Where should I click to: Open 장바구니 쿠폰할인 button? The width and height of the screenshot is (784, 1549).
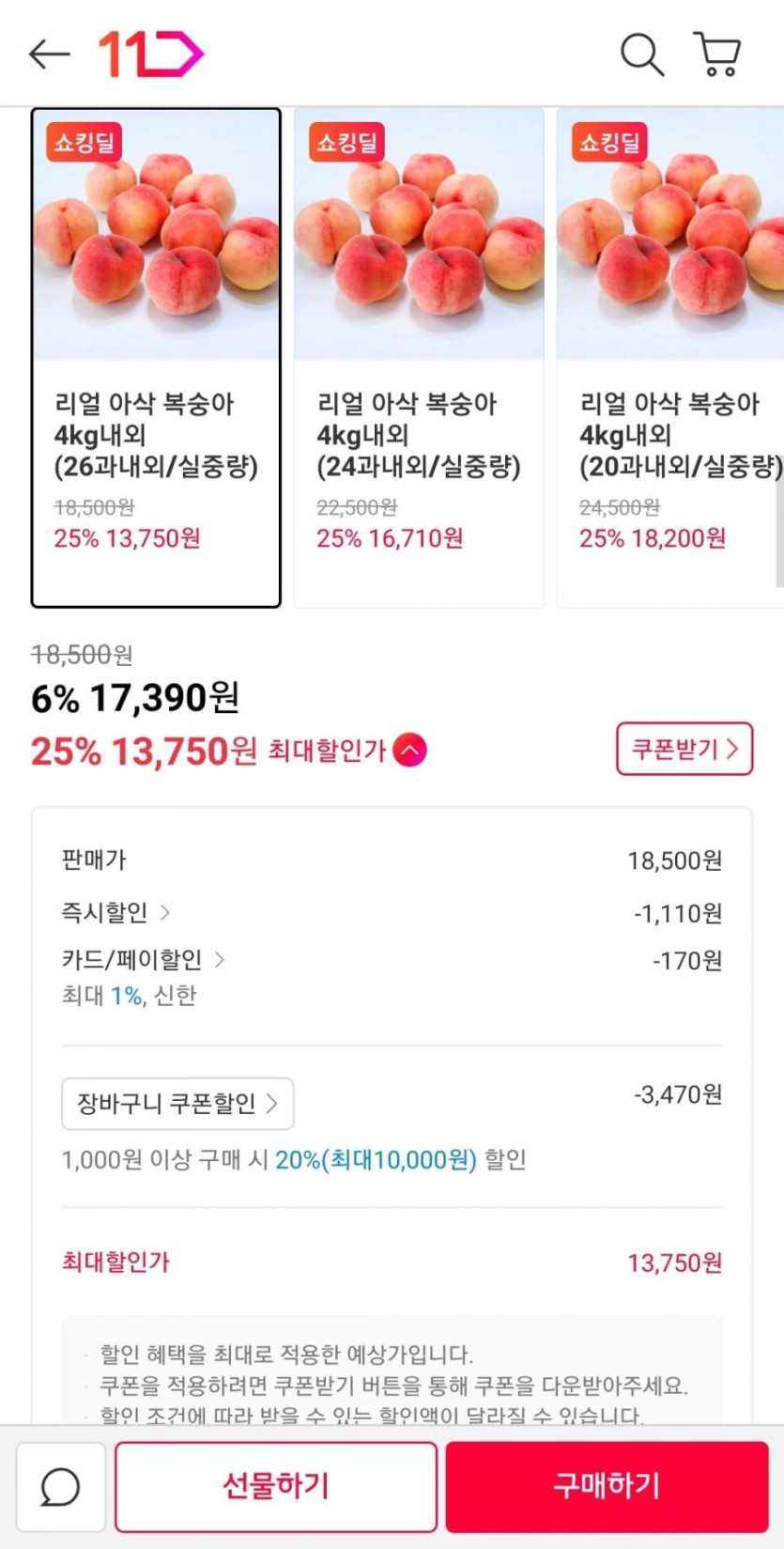click(x=177, y=1104)
